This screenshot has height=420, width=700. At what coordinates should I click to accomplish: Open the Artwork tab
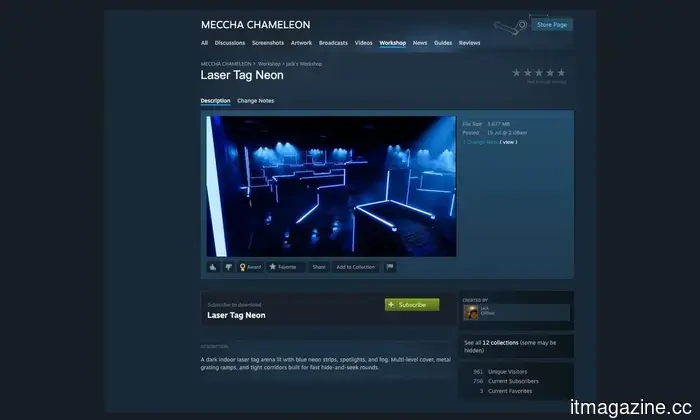[301, 43]
